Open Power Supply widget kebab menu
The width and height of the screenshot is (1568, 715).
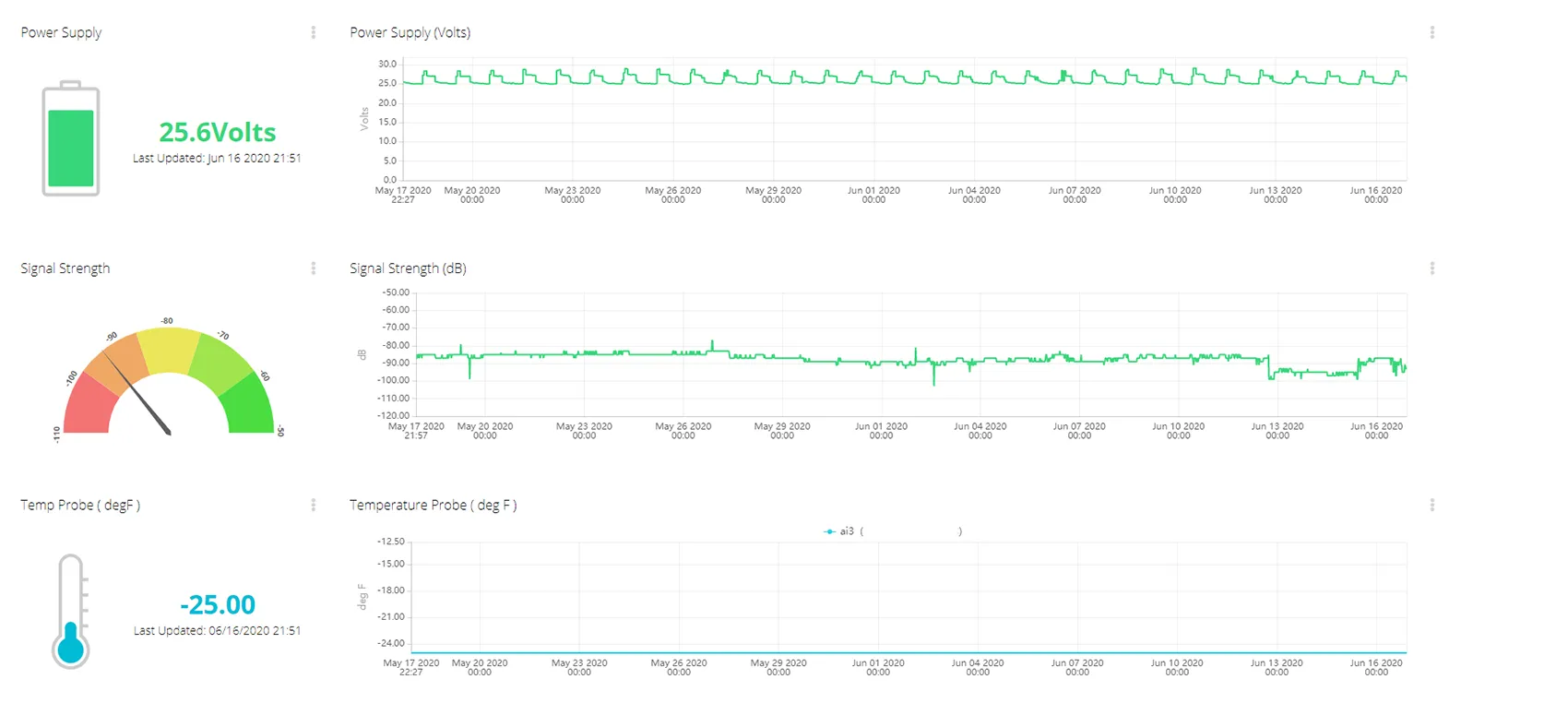click(x=314, y=32)
